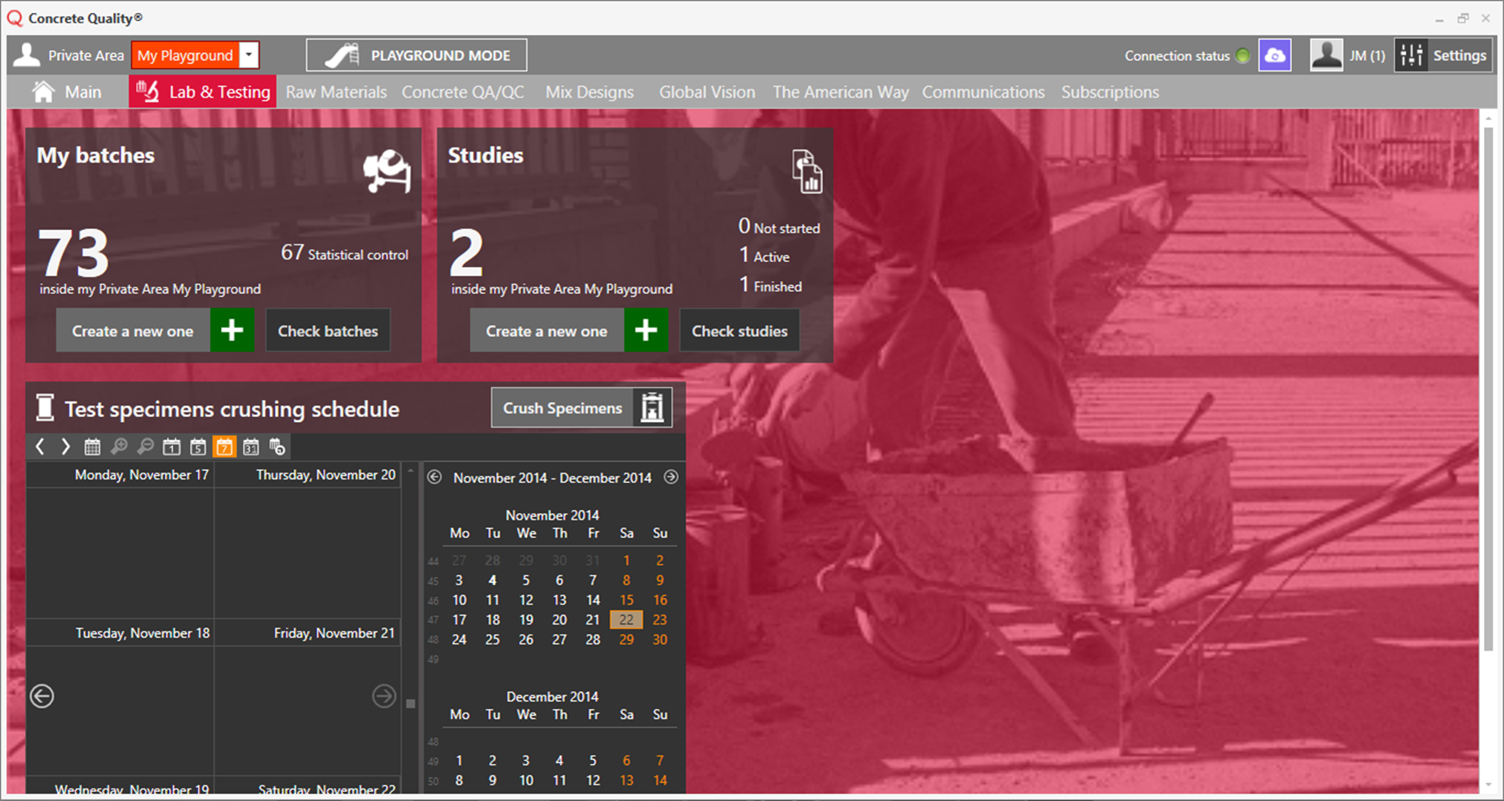Click the Private Area user silhouette icon
Viewport: 1504px width, 801px height.
coord(27,56)
